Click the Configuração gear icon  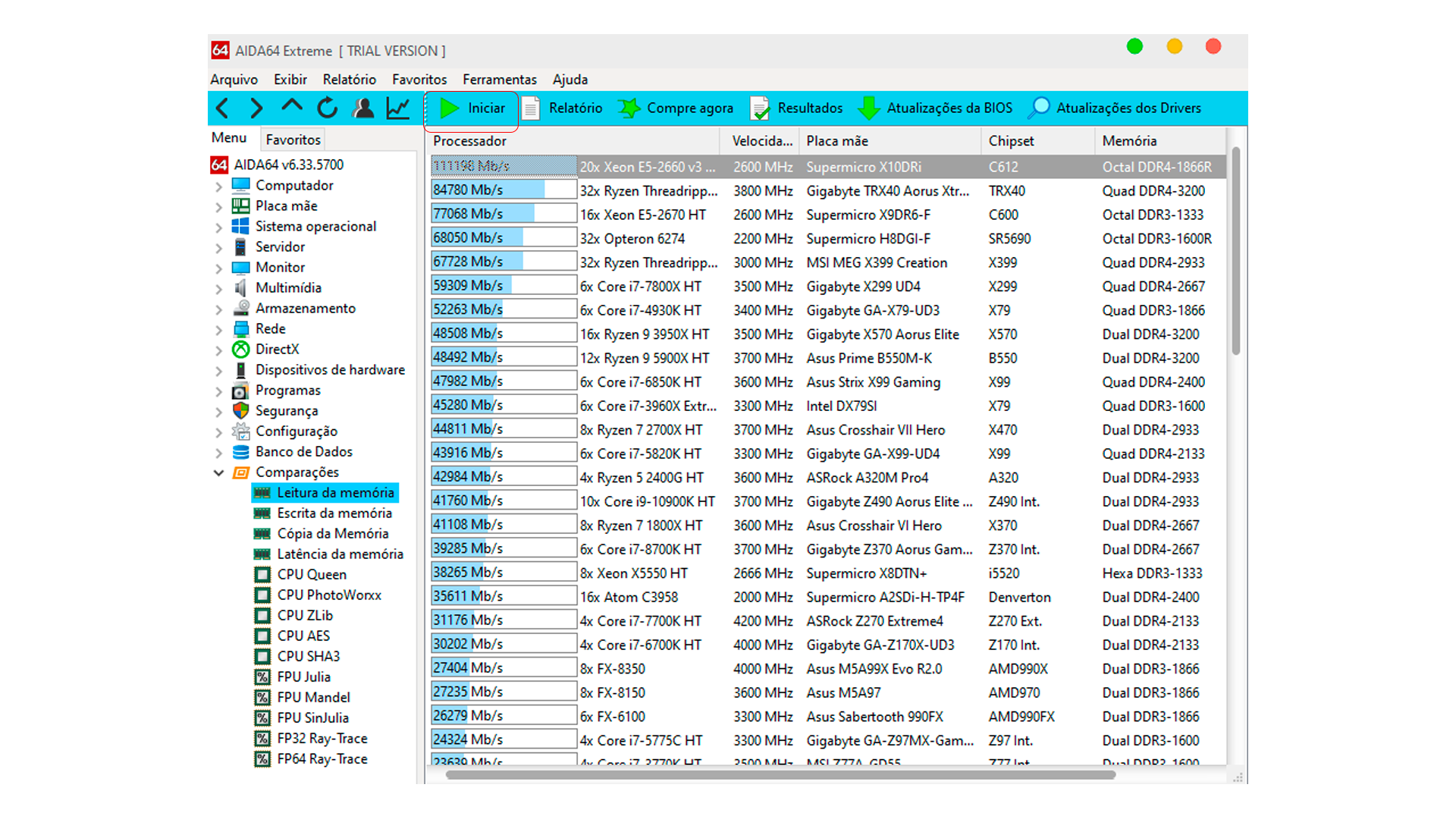[x=241, y=431]
